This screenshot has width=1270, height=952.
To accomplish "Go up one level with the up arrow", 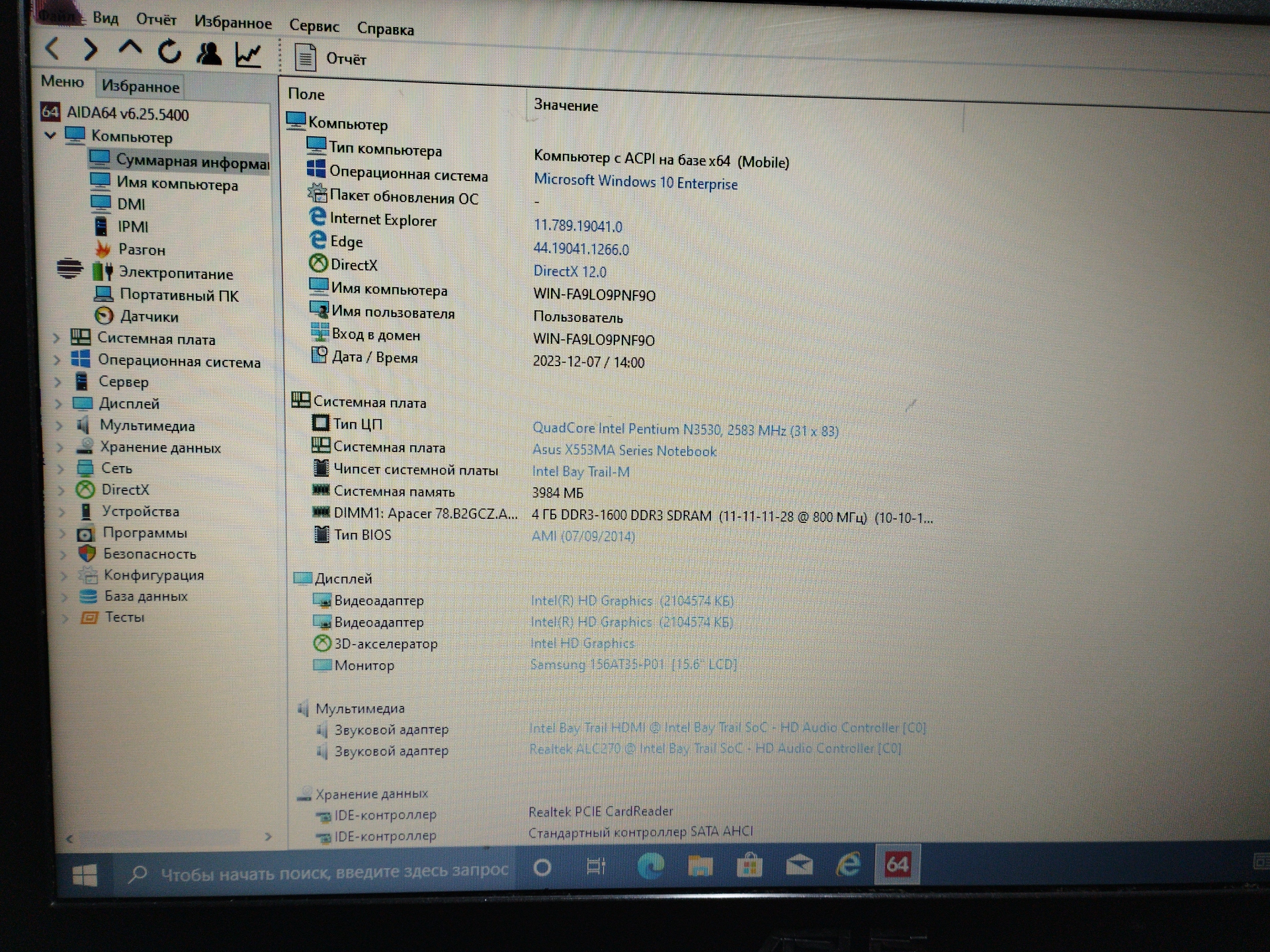I will [130, 48].
